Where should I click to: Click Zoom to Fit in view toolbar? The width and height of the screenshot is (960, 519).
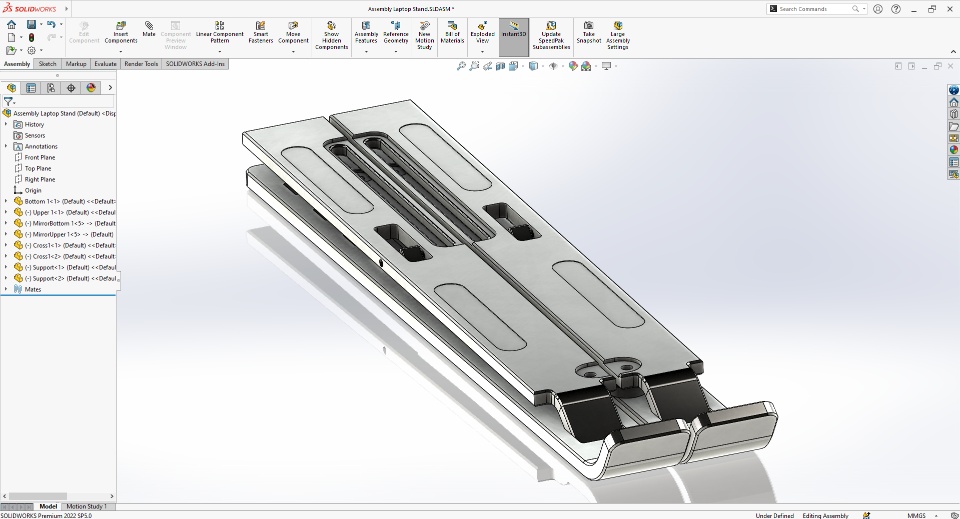point(461,65)
